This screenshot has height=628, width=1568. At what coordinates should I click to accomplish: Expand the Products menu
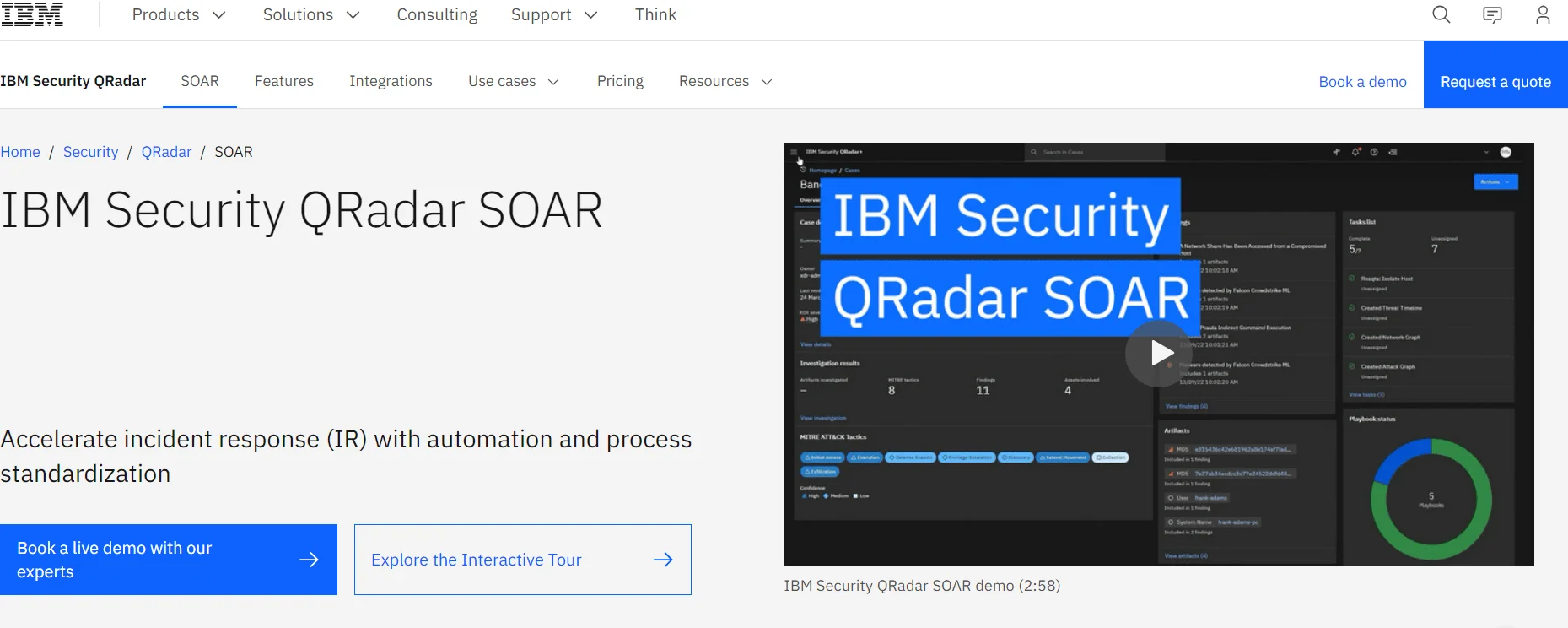179,14
